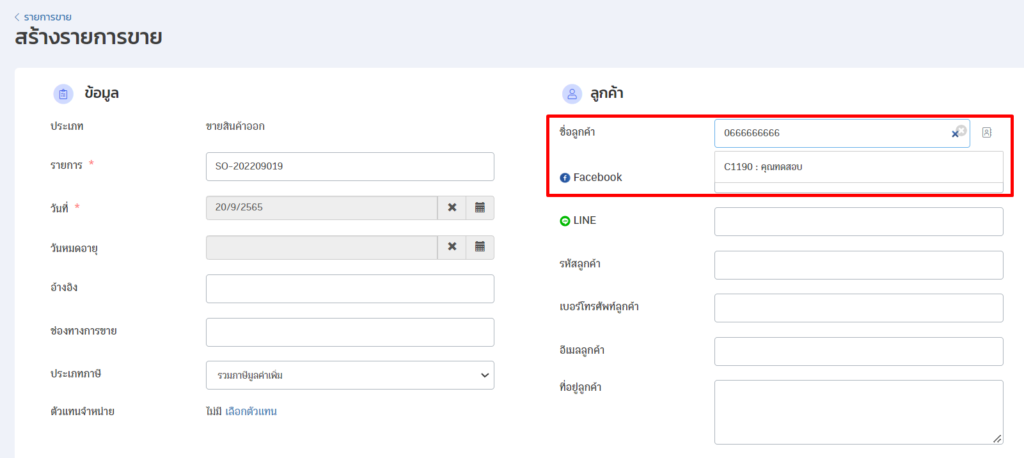Focus the รายการ order number field
This screenshot has width=1024, height=458.
[350, 166]
